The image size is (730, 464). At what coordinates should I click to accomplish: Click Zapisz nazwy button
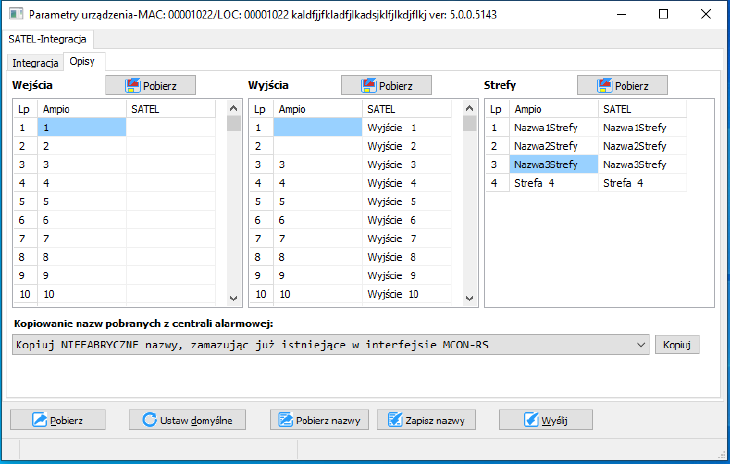click(x=426, y=420)
